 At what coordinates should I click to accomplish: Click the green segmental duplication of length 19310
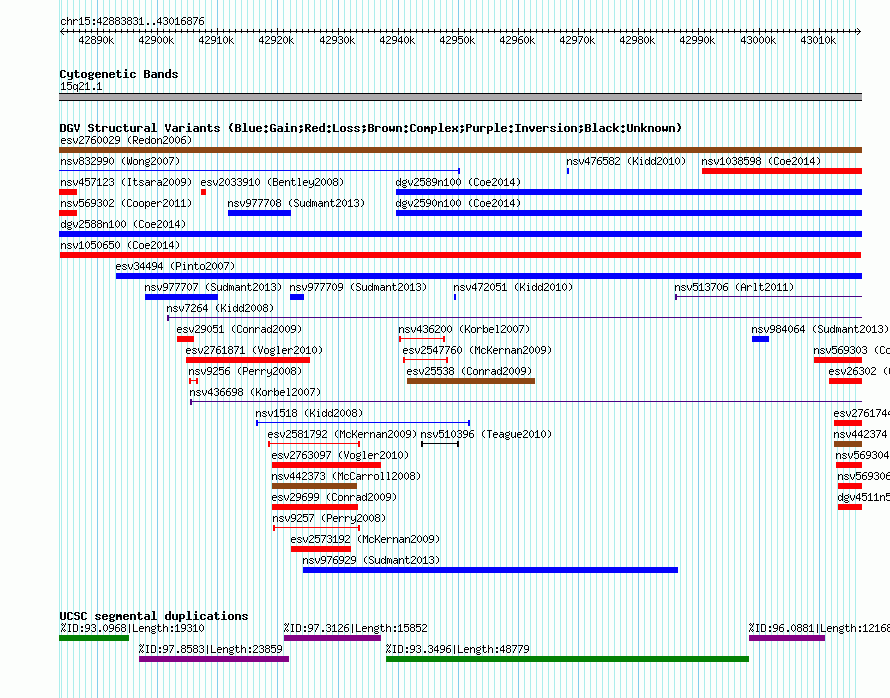[x=94, y=638]
